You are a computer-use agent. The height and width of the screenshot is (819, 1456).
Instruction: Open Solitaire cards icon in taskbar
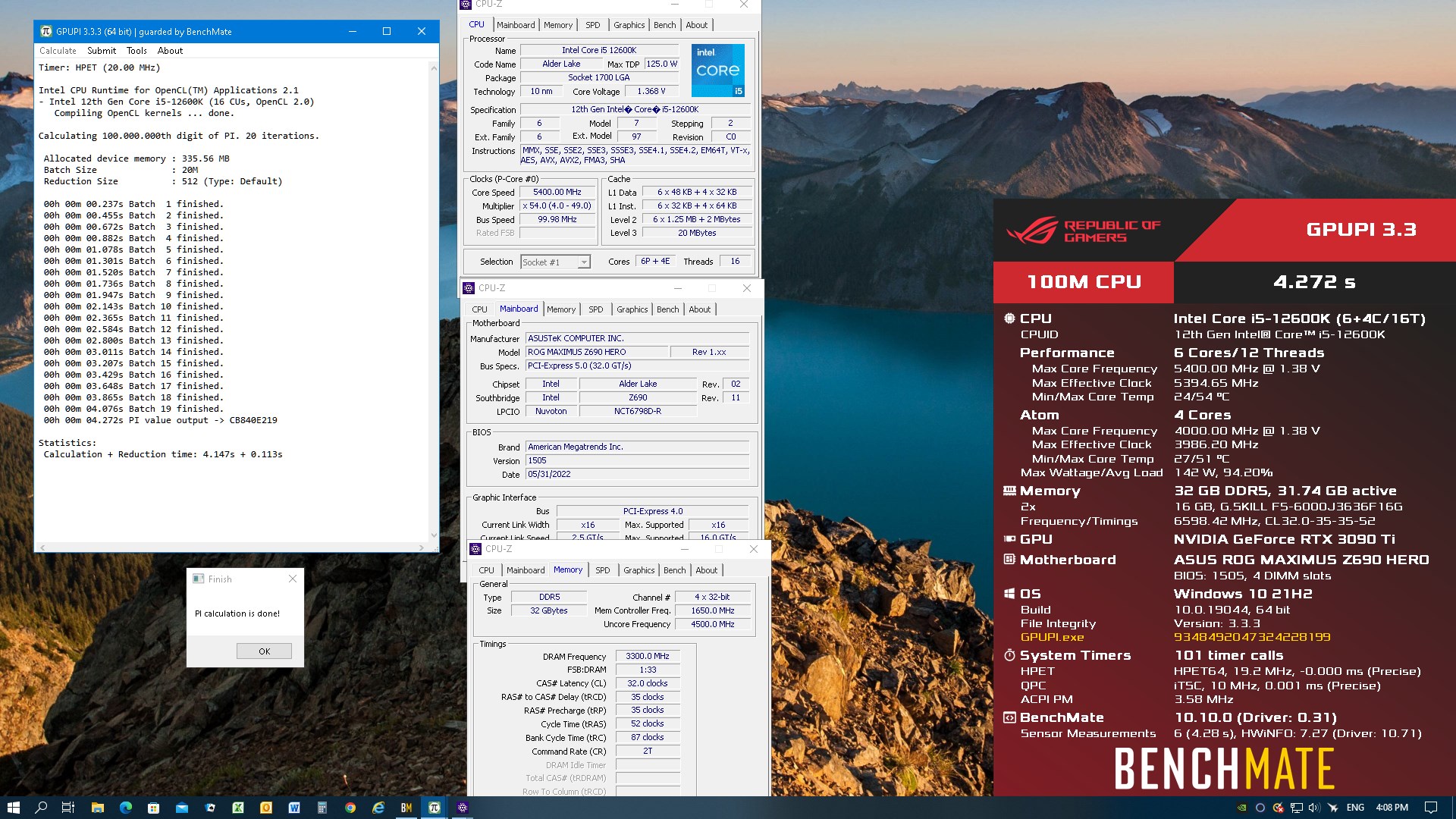(210, 808)
